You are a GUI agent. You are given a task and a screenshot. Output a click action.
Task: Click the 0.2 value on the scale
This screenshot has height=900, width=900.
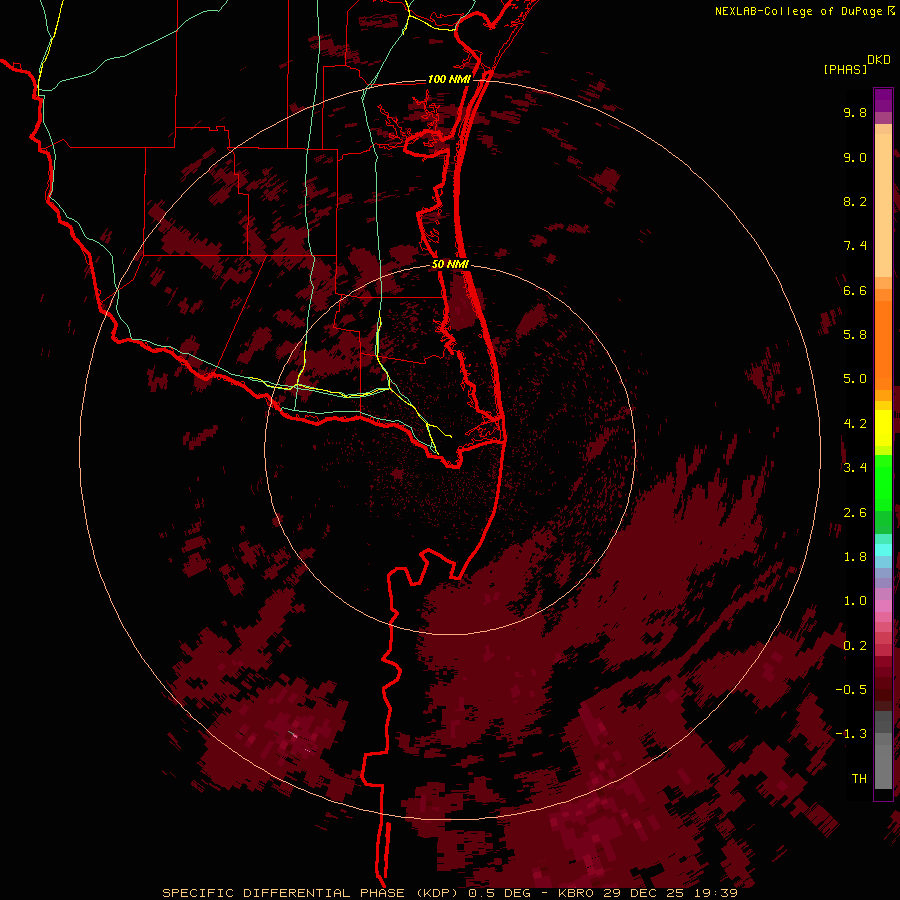pos(855,646)
